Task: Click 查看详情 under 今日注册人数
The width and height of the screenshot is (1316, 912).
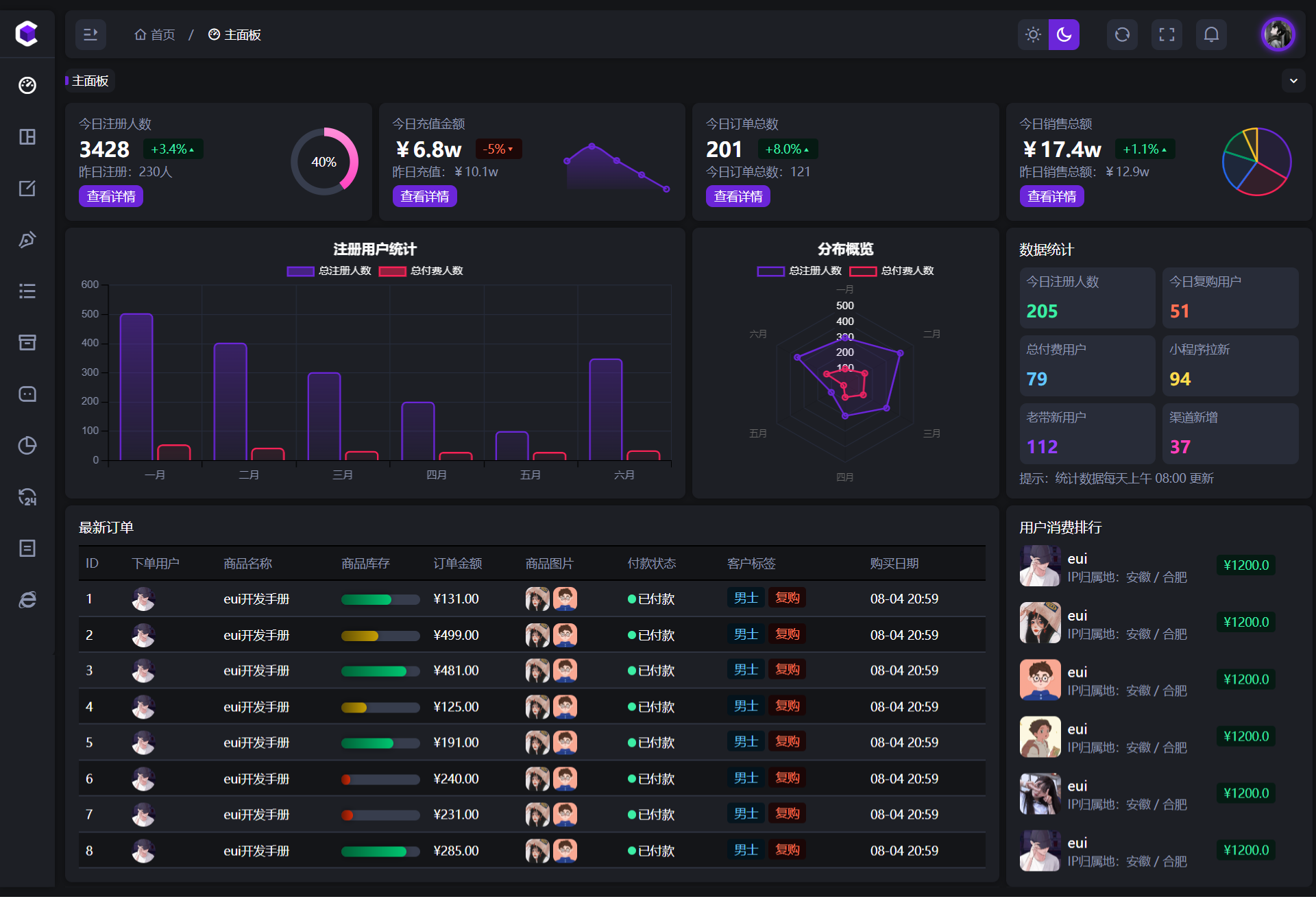Action: [111, 197]
